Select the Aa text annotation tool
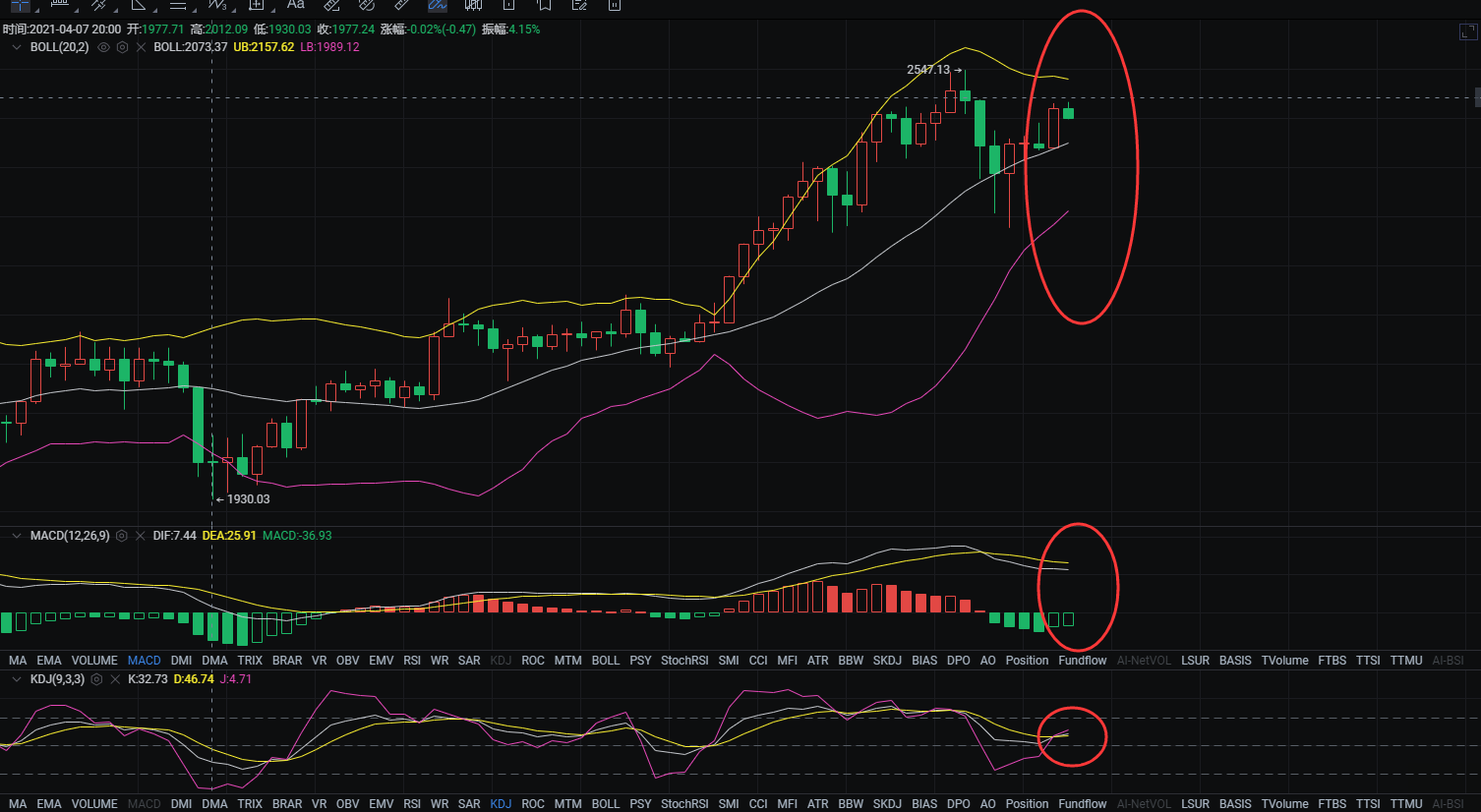The width and height of the screenshot is (1481, 812). tap(296, 5)
